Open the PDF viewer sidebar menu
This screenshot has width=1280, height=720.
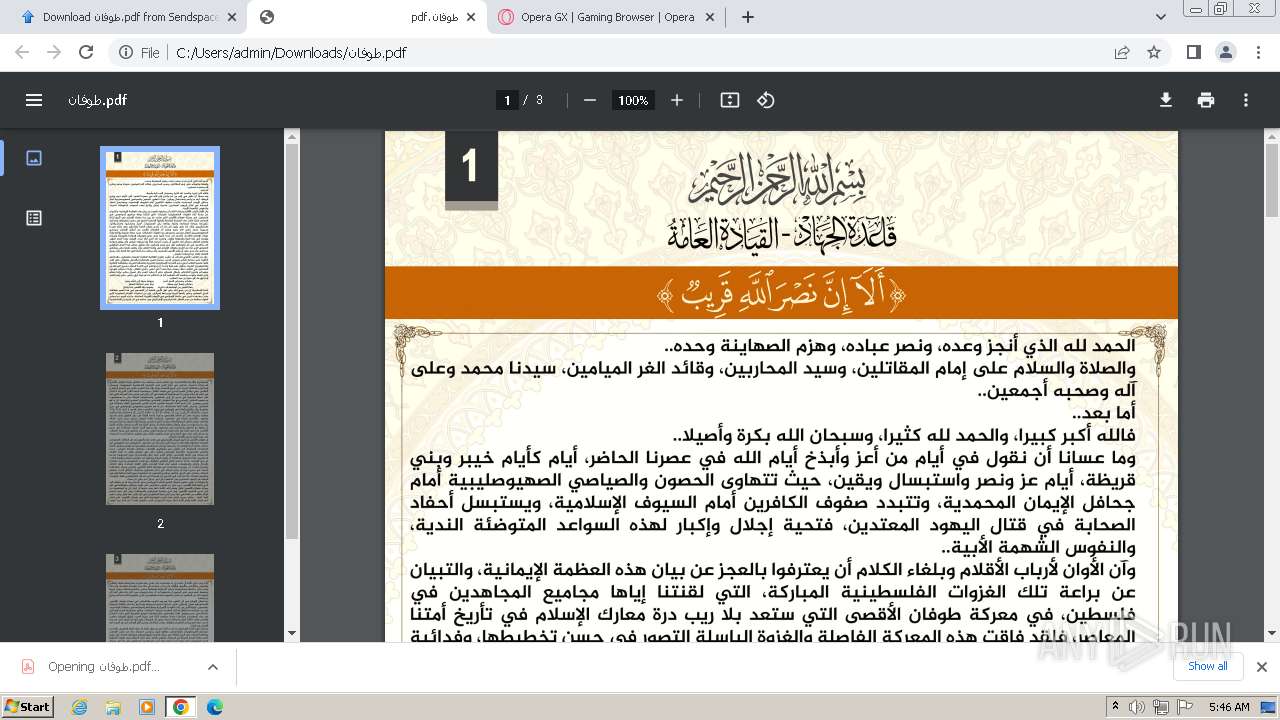(34, 100)
